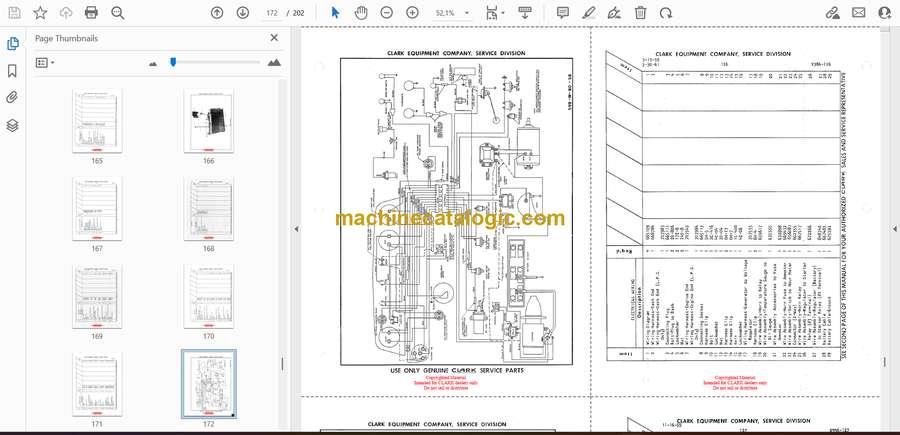Open the account profile icon

(885, 13)
